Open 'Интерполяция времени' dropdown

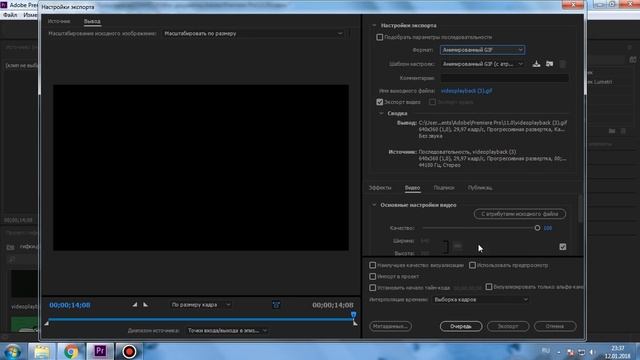coord(480,300)
